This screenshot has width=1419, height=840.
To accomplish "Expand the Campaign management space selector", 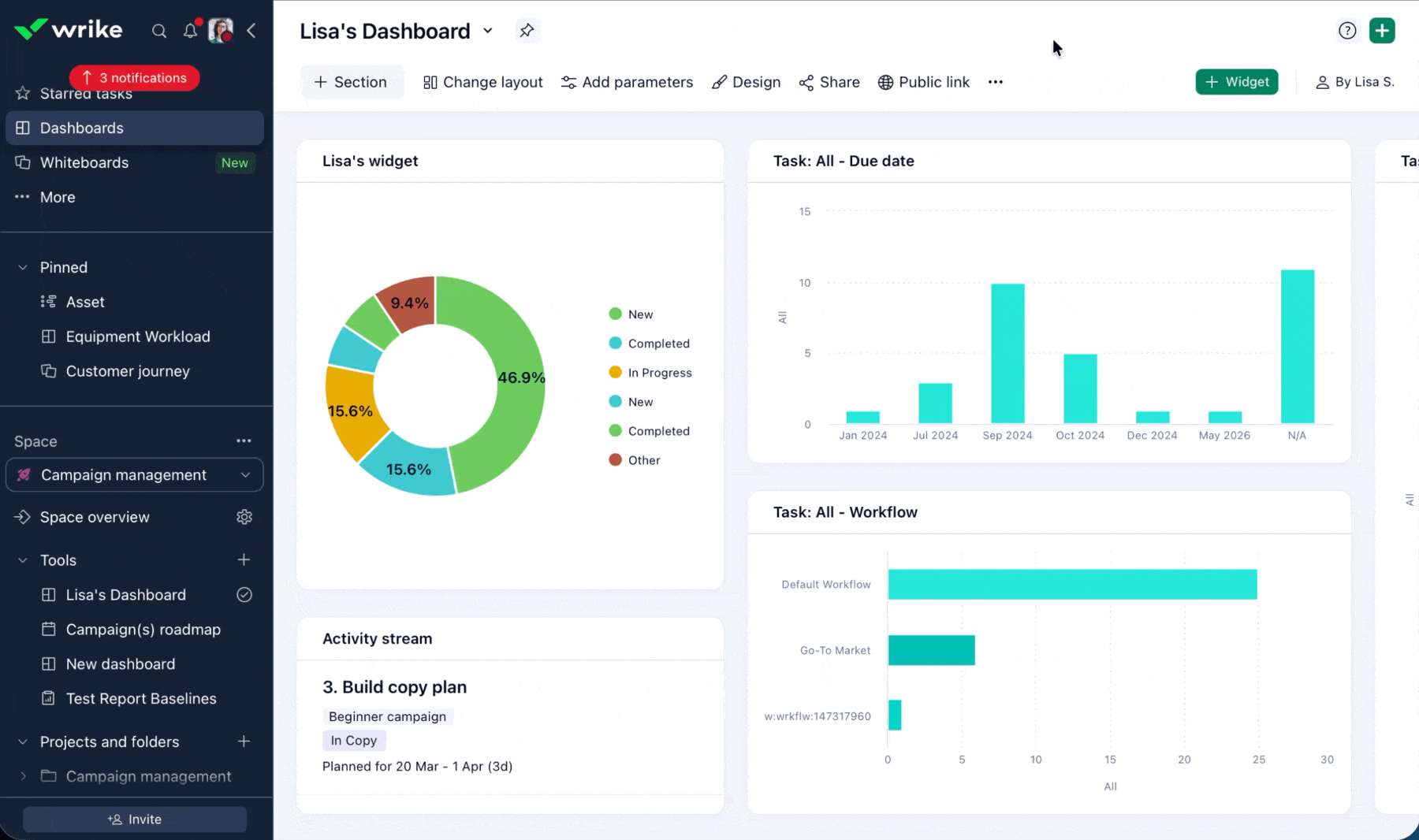I will (135, 475).
